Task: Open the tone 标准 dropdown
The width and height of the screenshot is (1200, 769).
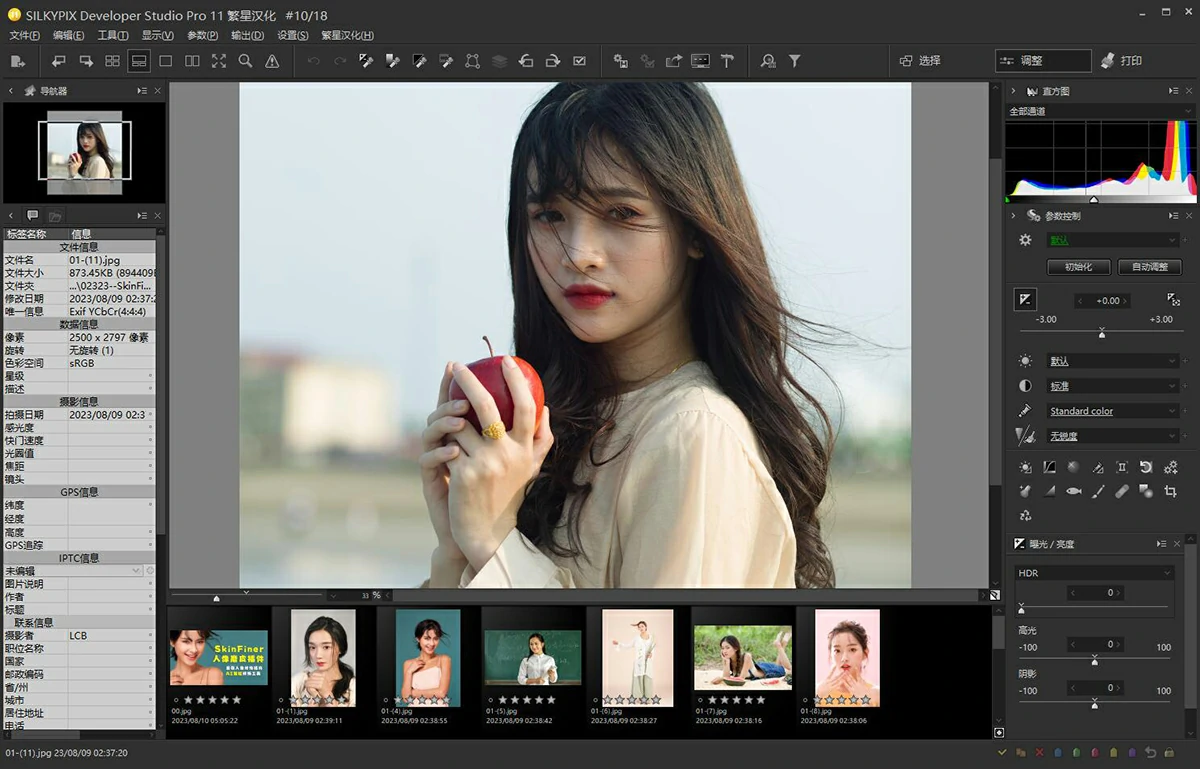Action: pyautogui.click(x=1113, y=386)
